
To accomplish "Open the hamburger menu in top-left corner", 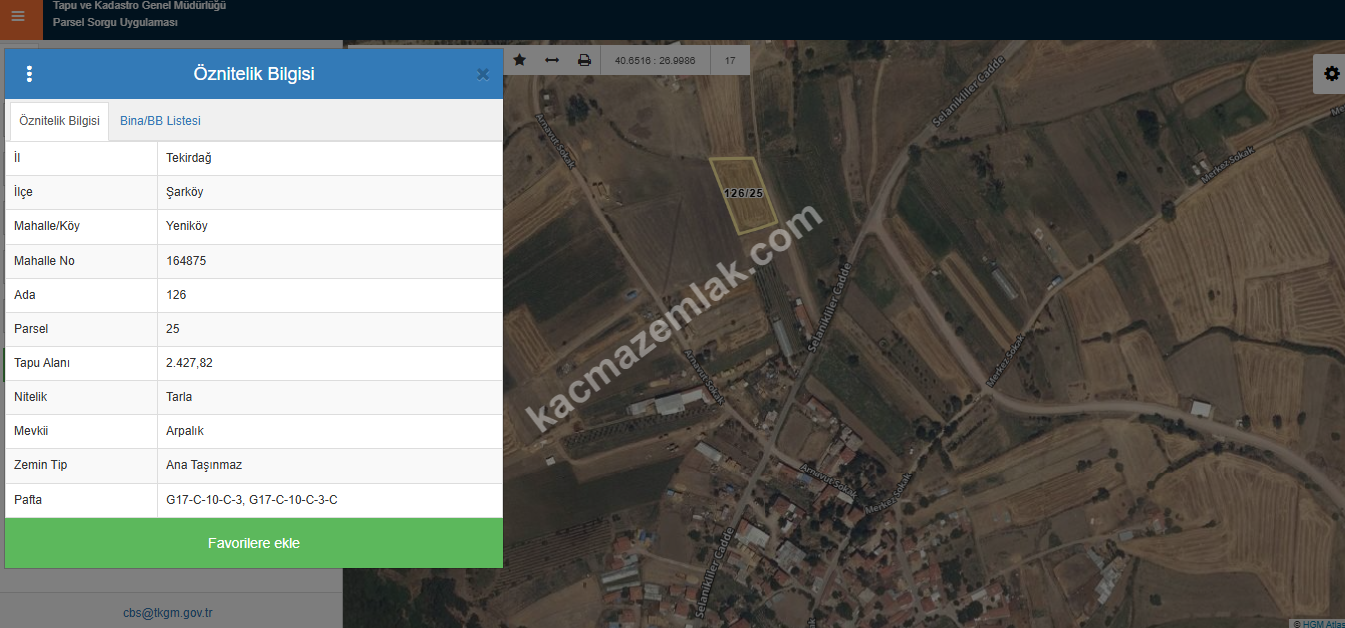I will [17, 16].
